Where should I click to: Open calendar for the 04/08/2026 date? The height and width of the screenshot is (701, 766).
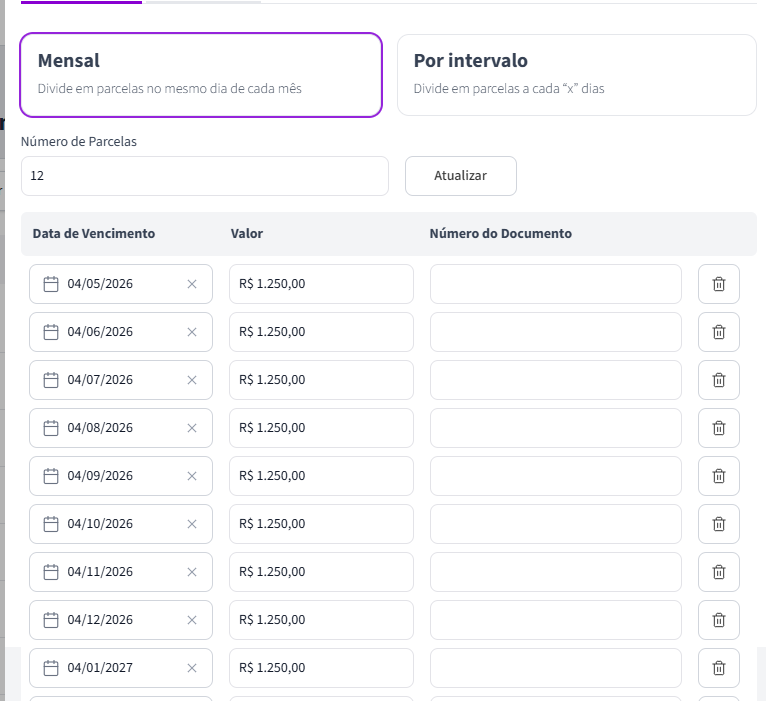click(51, 428)
